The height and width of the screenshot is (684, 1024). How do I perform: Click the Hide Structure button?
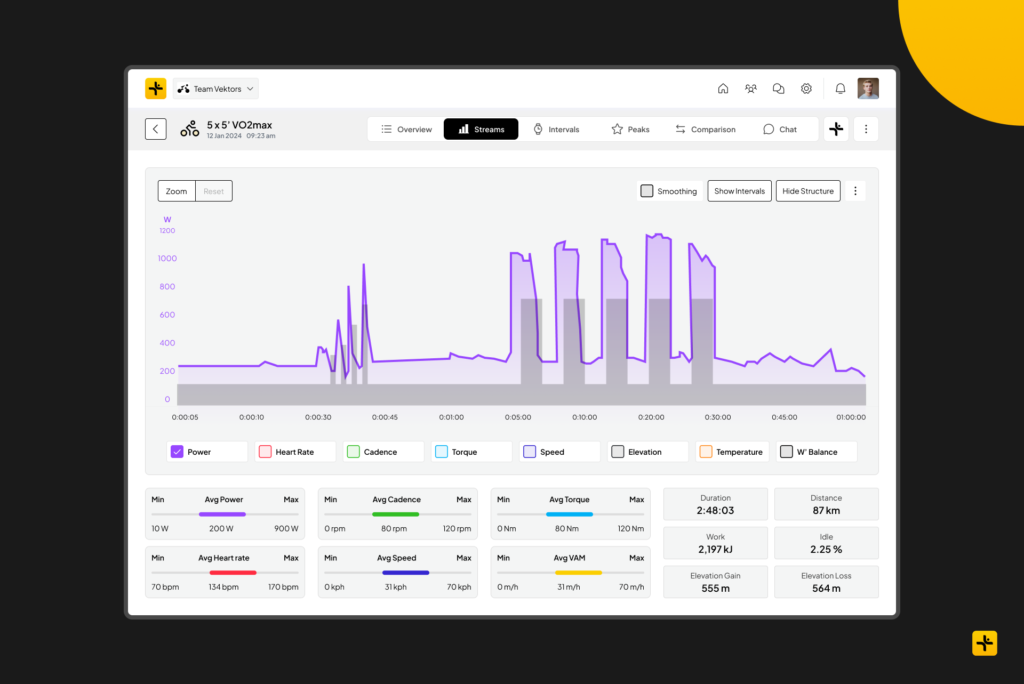click(808, 191)
